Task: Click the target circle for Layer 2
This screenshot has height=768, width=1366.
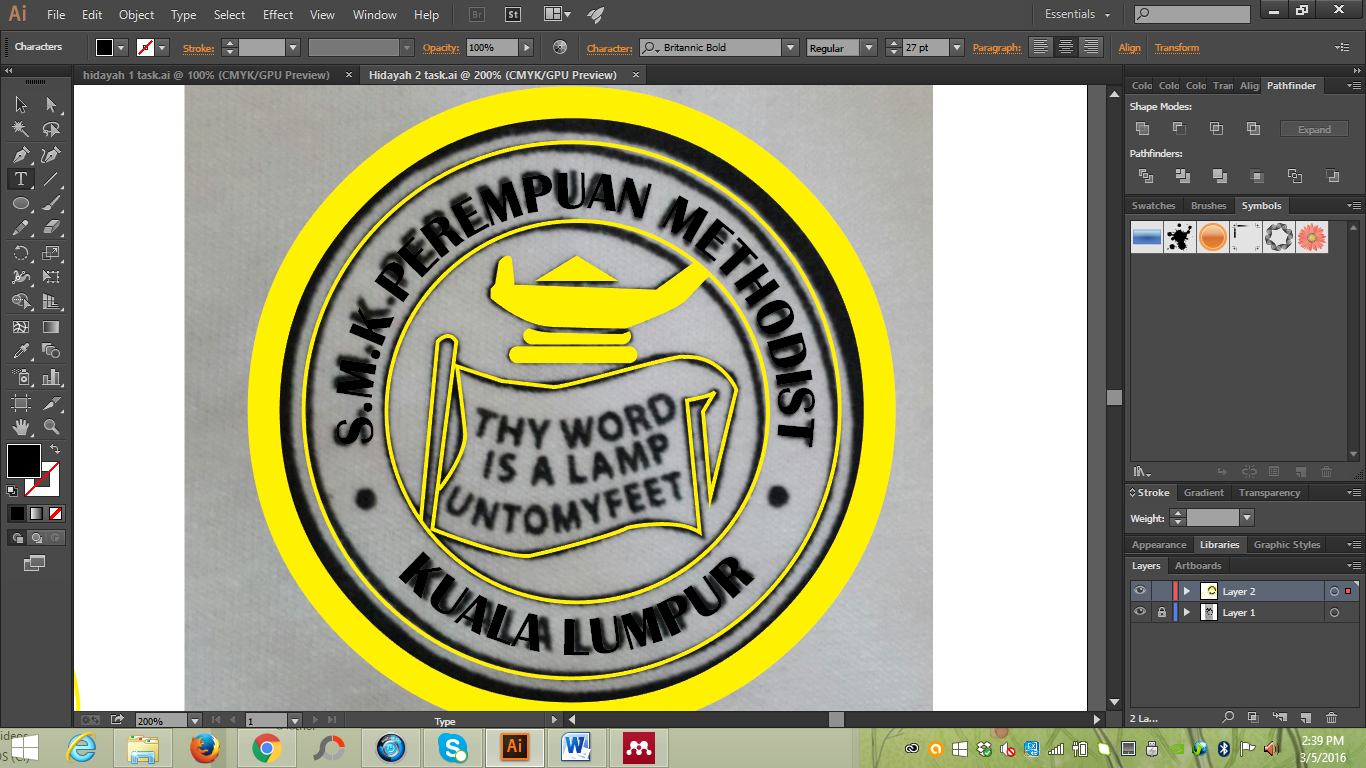Action: click(1334, 591)
